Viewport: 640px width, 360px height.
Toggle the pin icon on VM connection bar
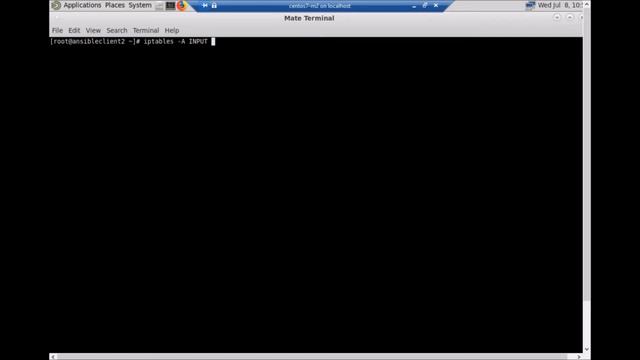(205, 5)
